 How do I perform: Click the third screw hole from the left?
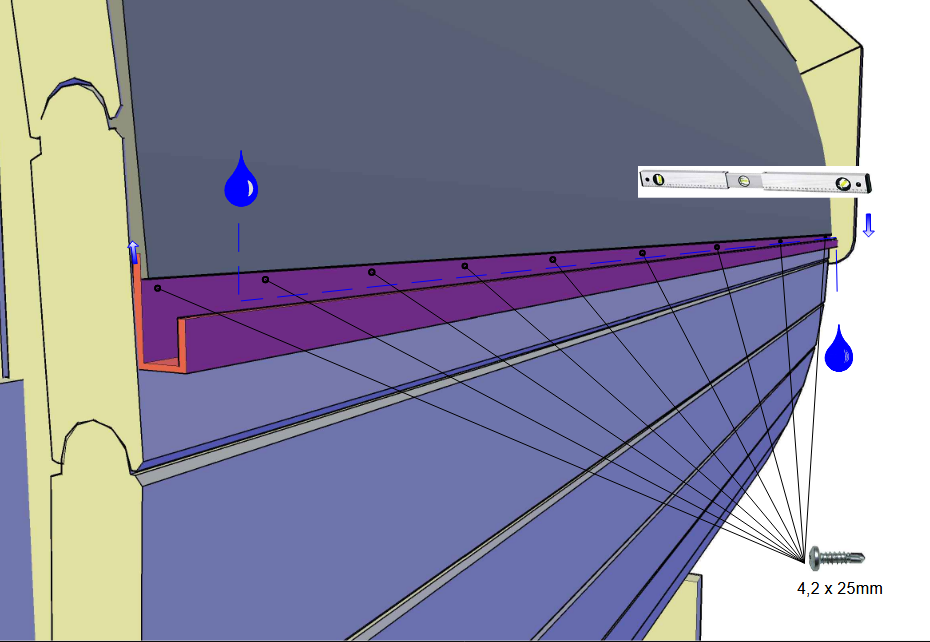pos(371,272)
